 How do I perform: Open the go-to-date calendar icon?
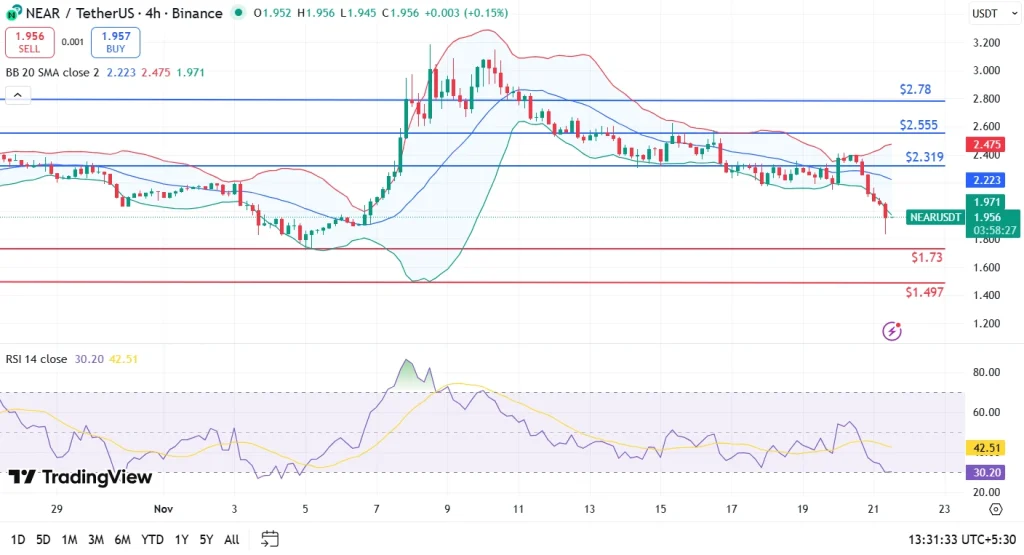click(270, 539)
